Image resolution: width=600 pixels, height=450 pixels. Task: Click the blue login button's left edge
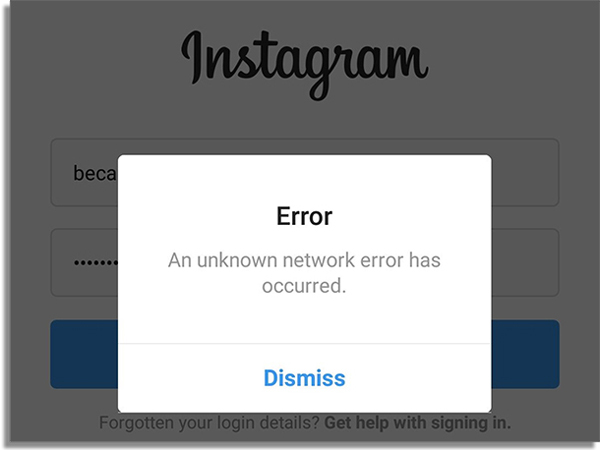pyautogui.click(x=84, y=354)
